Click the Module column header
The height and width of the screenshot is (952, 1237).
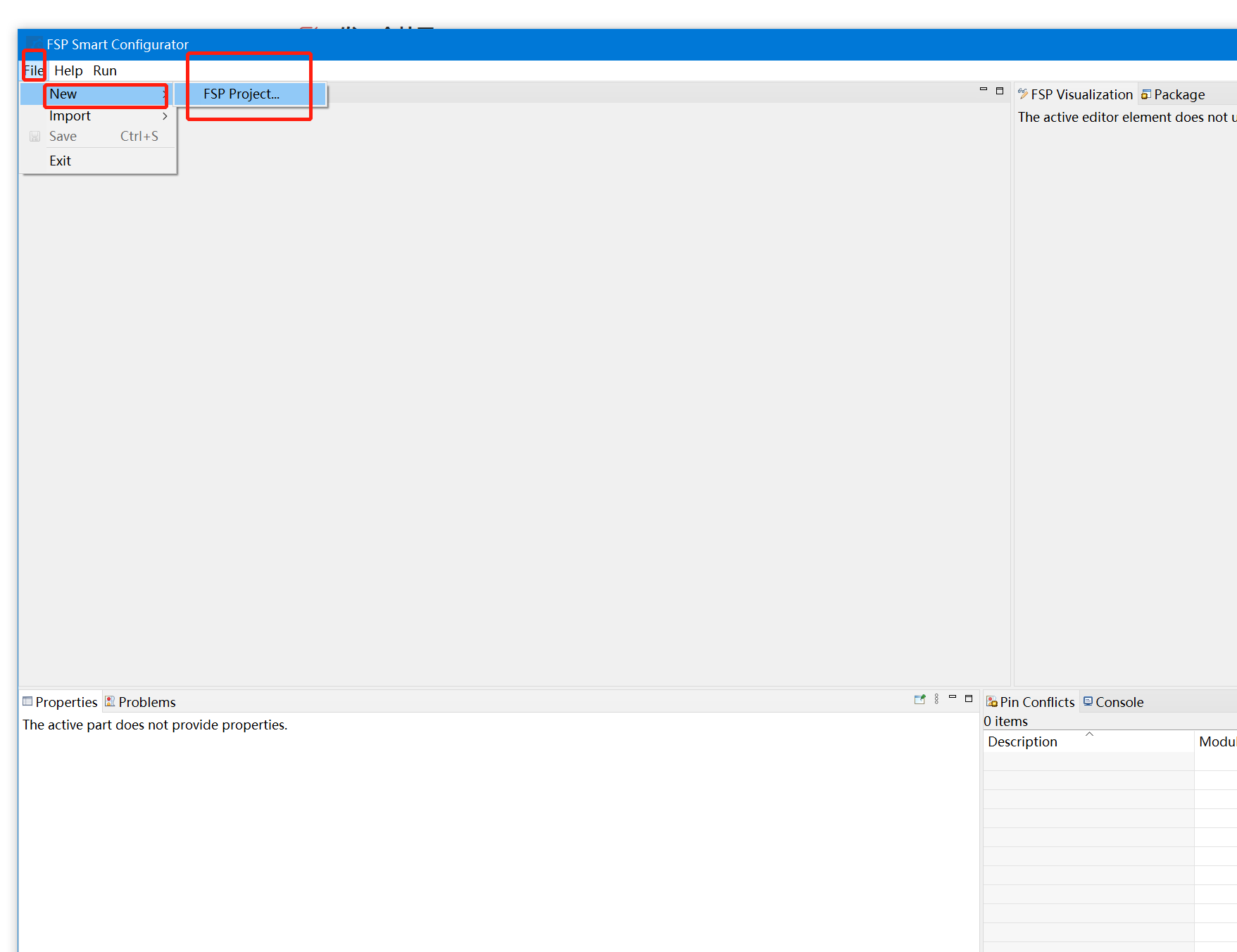[x=1216, y=741]
